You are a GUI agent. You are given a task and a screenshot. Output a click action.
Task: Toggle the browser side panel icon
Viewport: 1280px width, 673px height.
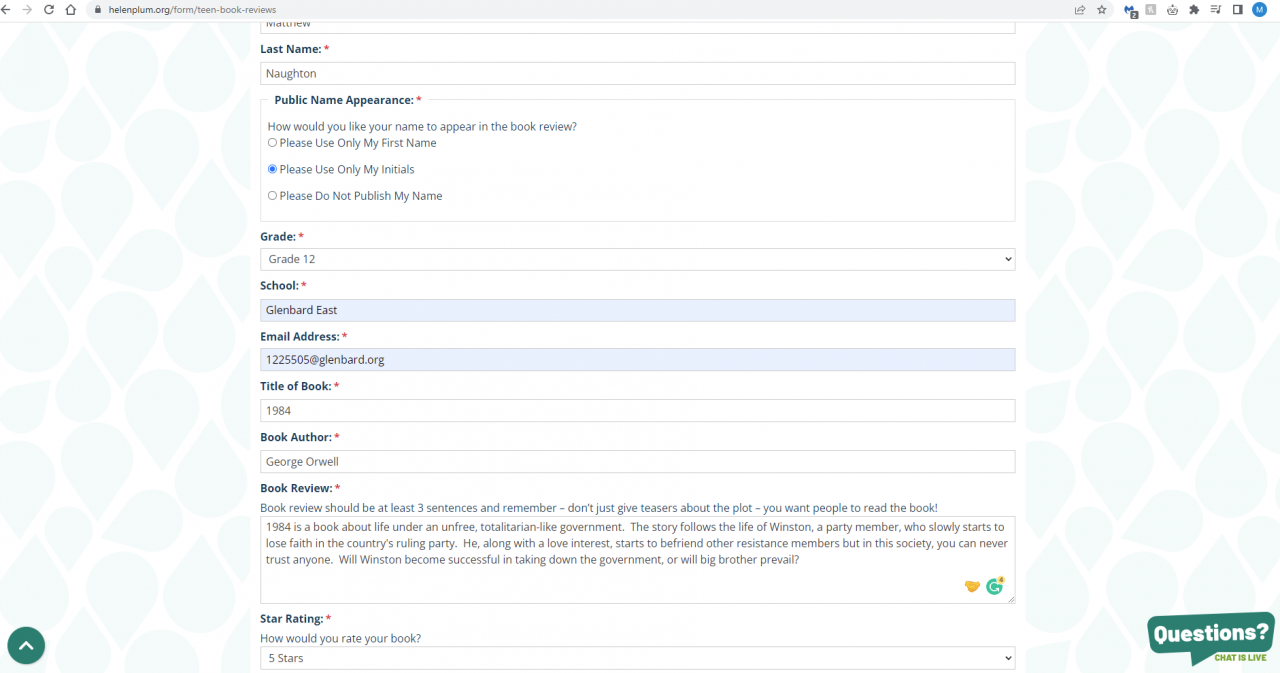1237,9
